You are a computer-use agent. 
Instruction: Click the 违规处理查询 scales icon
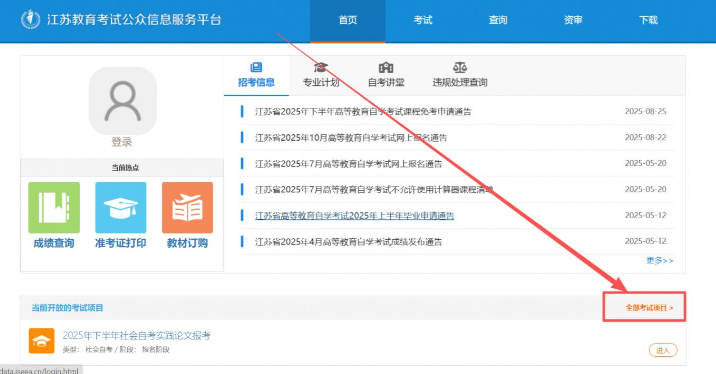460,68
